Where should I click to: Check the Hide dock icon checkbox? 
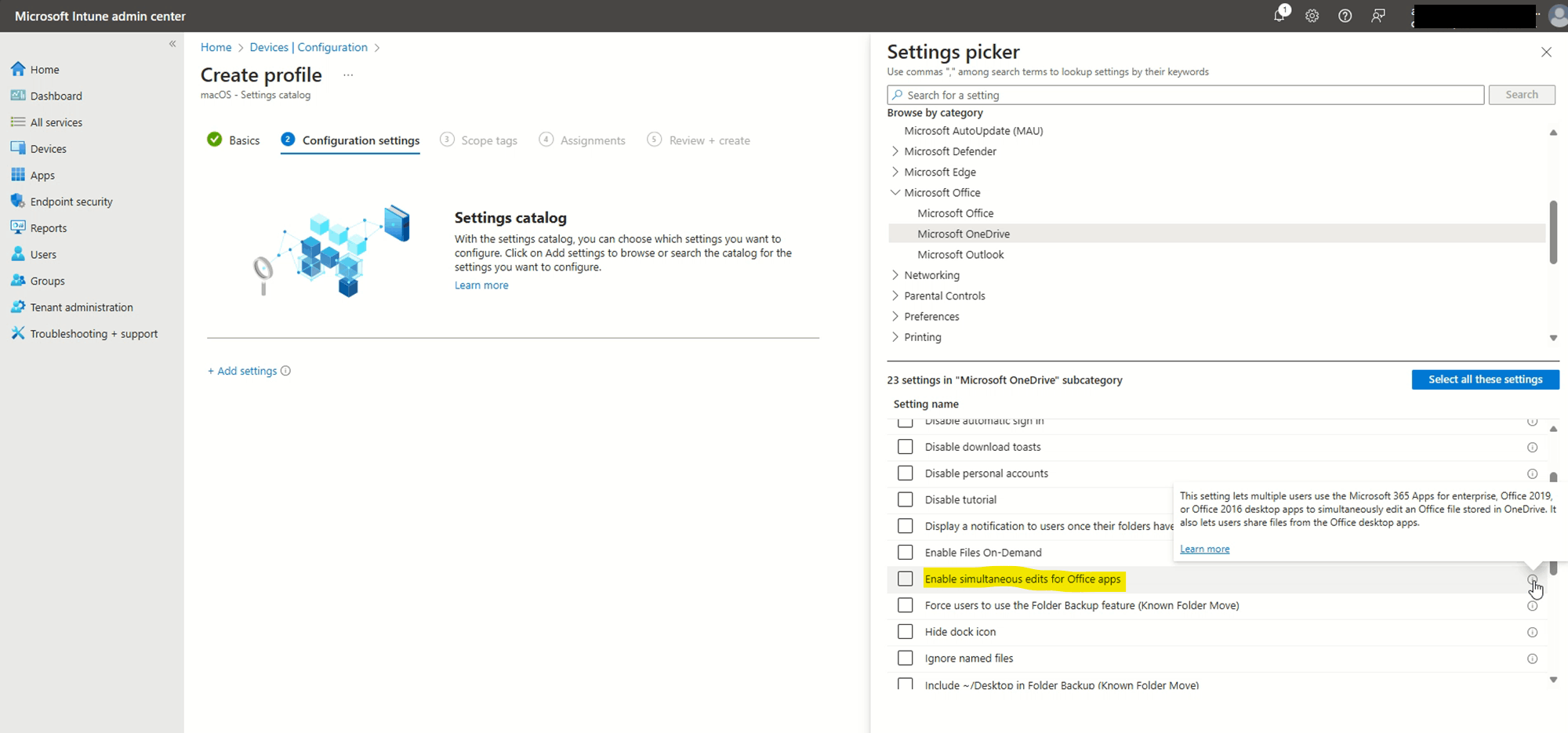pyautogui.click(x=906, y=632)
